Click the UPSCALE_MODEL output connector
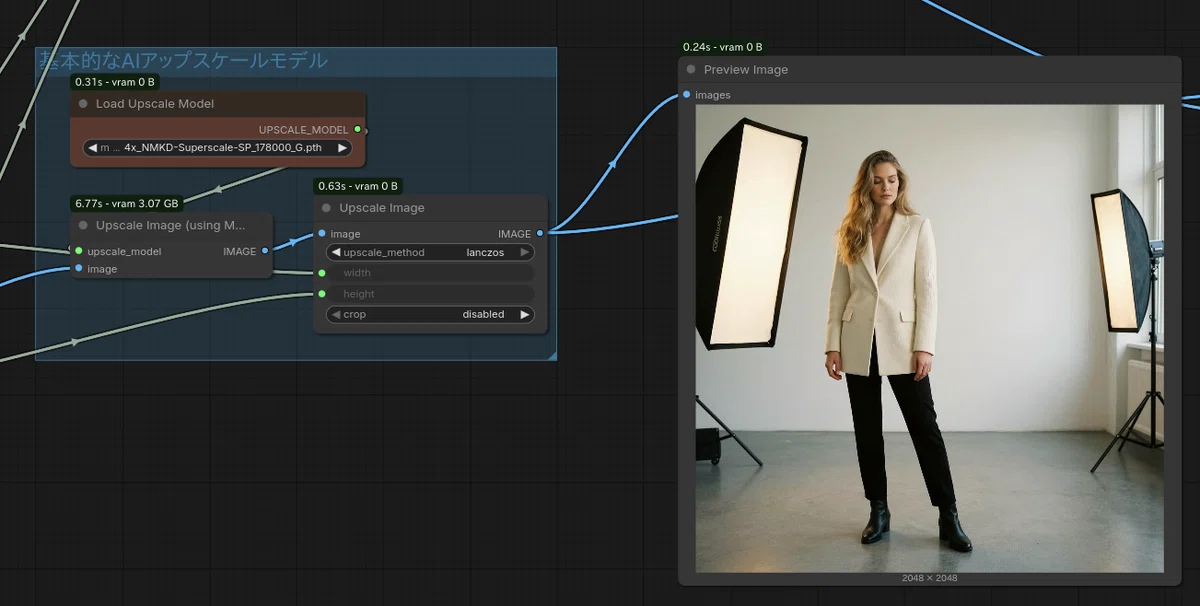Image resolution: width=1200 pixels, height=606 pixels. [358, 129]
